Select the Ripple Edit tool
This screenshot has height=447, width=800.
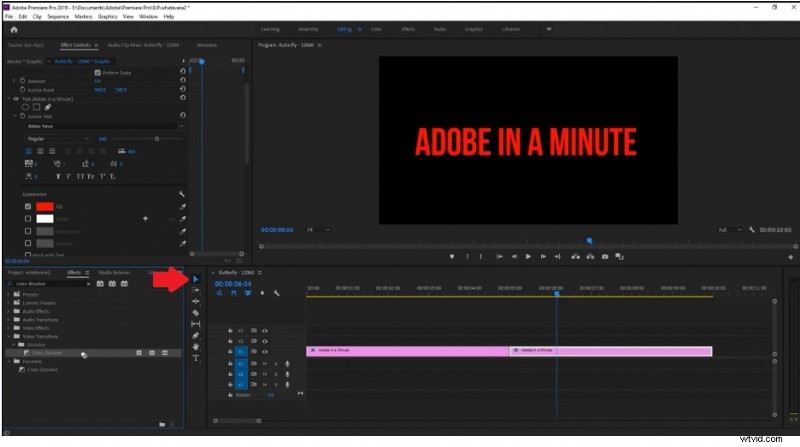(195, 302)
